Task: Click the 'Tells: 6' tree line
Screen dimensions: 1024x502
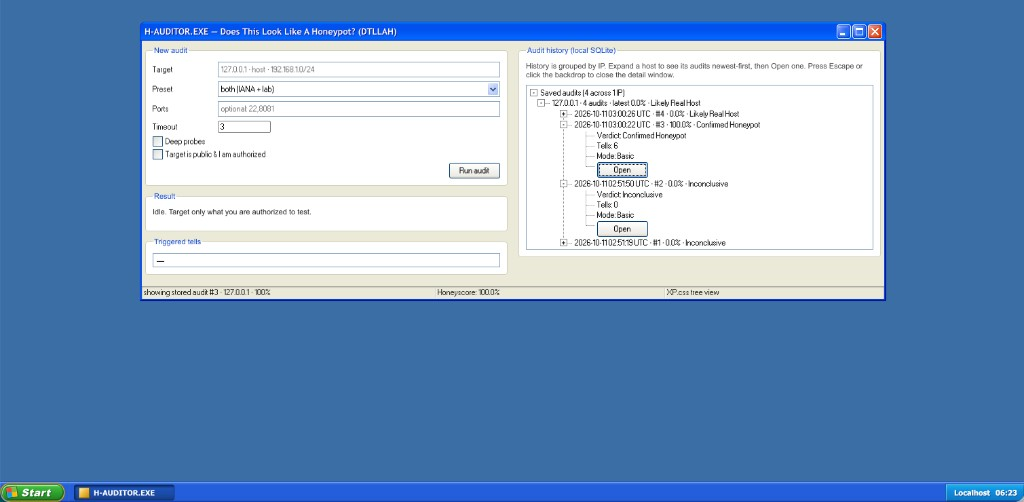Action: [607, 146]
